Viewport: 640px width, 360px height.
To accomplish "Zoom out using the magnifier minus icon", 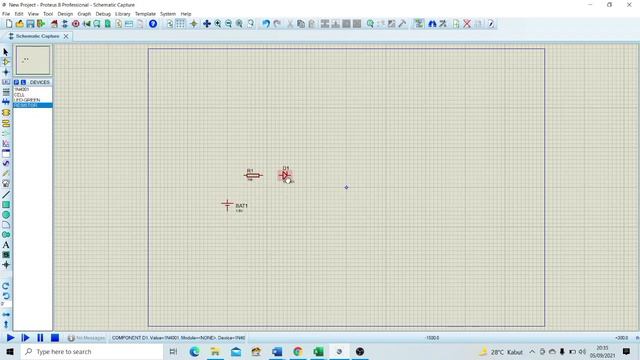I will click(229, 24).
